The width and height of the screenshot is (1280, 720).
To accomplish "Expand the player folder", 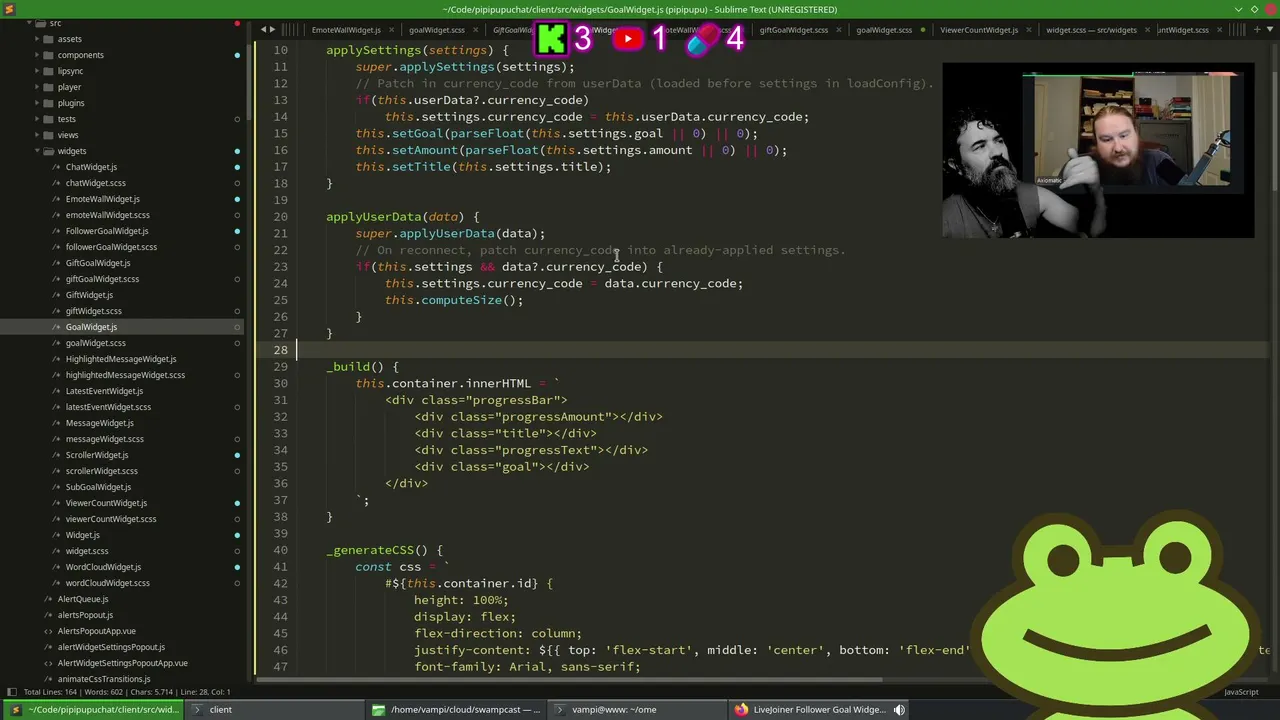I will pos(37,87).
